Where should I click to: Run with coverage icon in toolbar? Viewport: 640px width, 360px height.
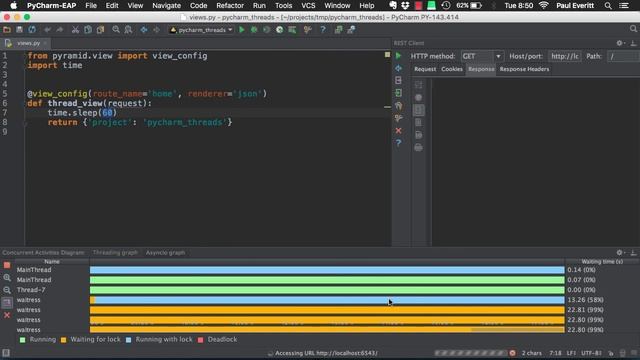tap(267, 29)
